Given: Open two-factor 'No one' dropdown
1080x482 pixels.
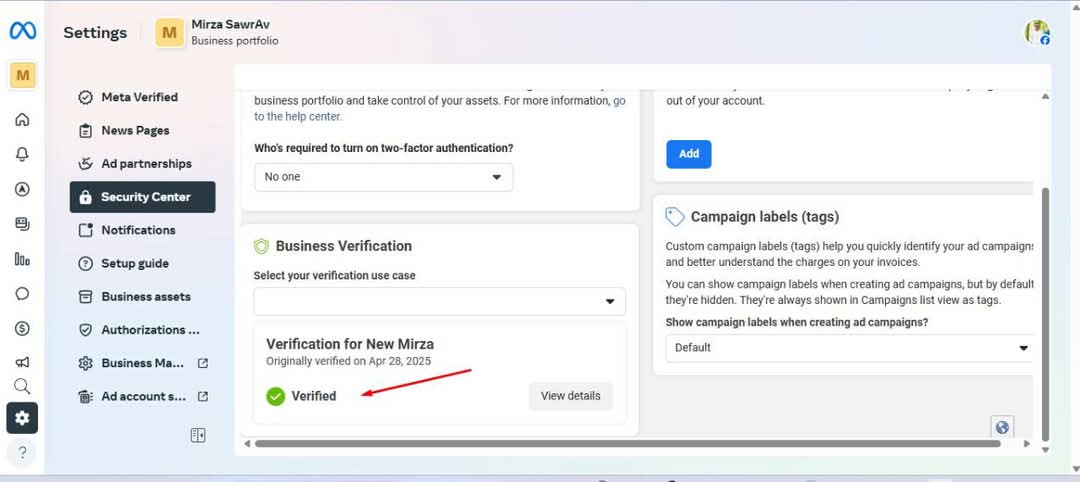Looking at the screenshot, I should (x=384, y=177).
